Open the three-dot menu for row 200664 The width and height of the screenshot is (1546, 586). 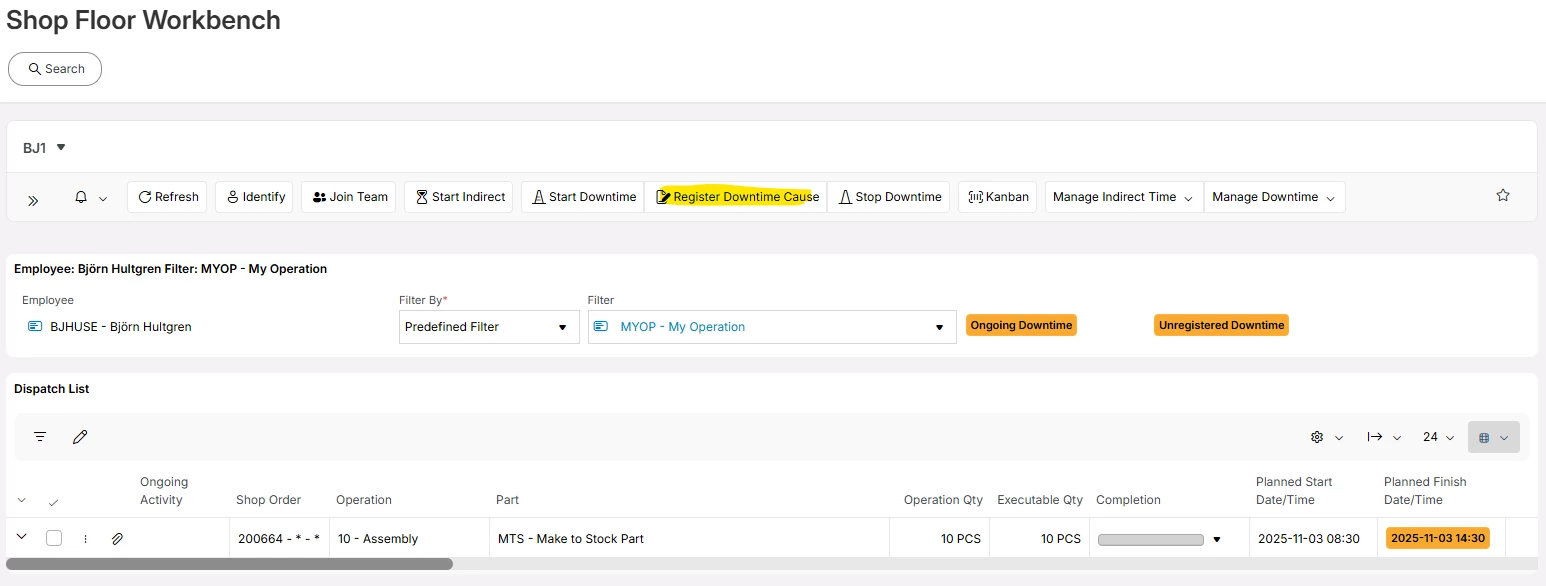(x=85, y=538)
